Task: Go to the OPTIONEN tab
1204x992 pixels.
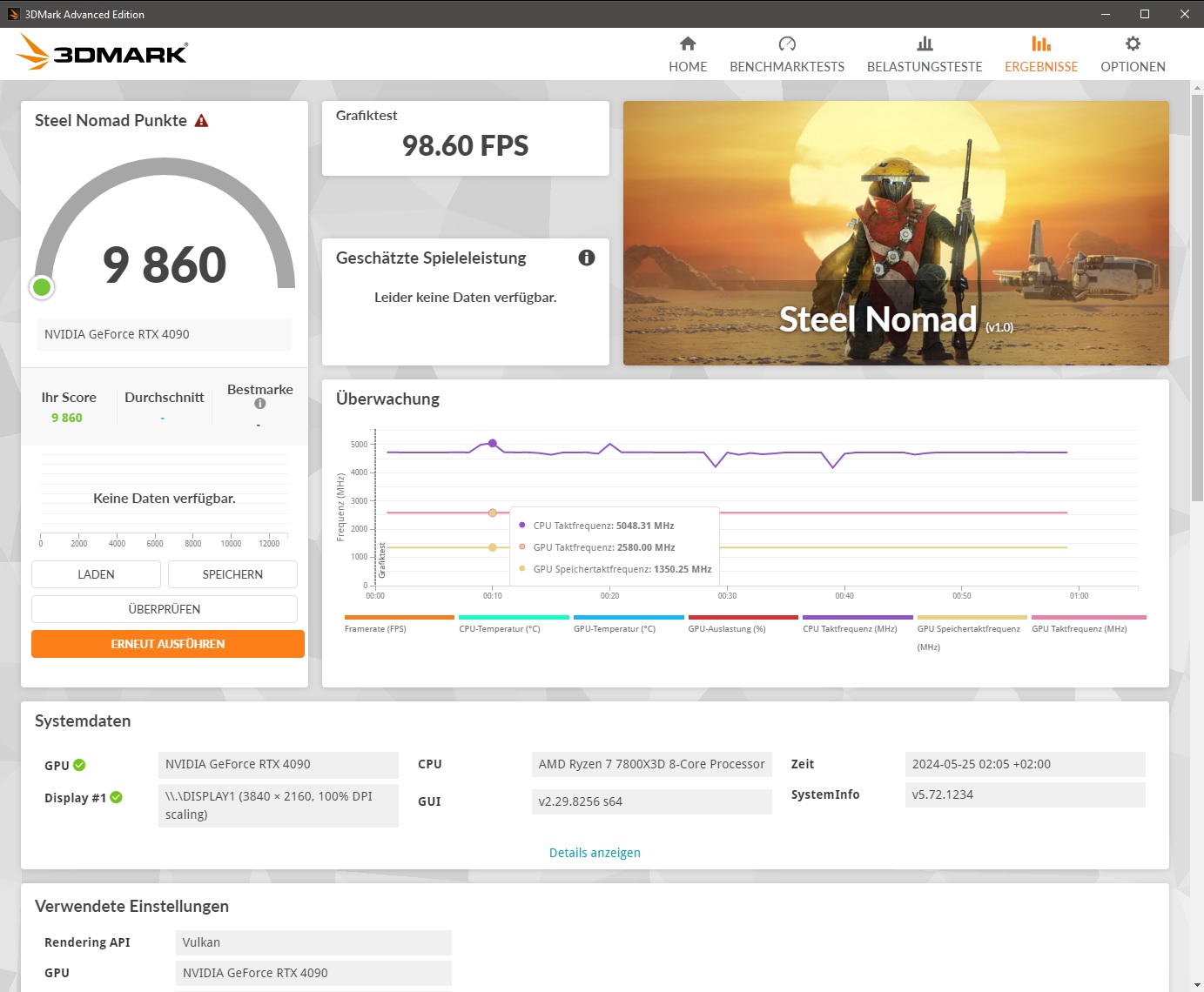Action: pos(1133,55)
